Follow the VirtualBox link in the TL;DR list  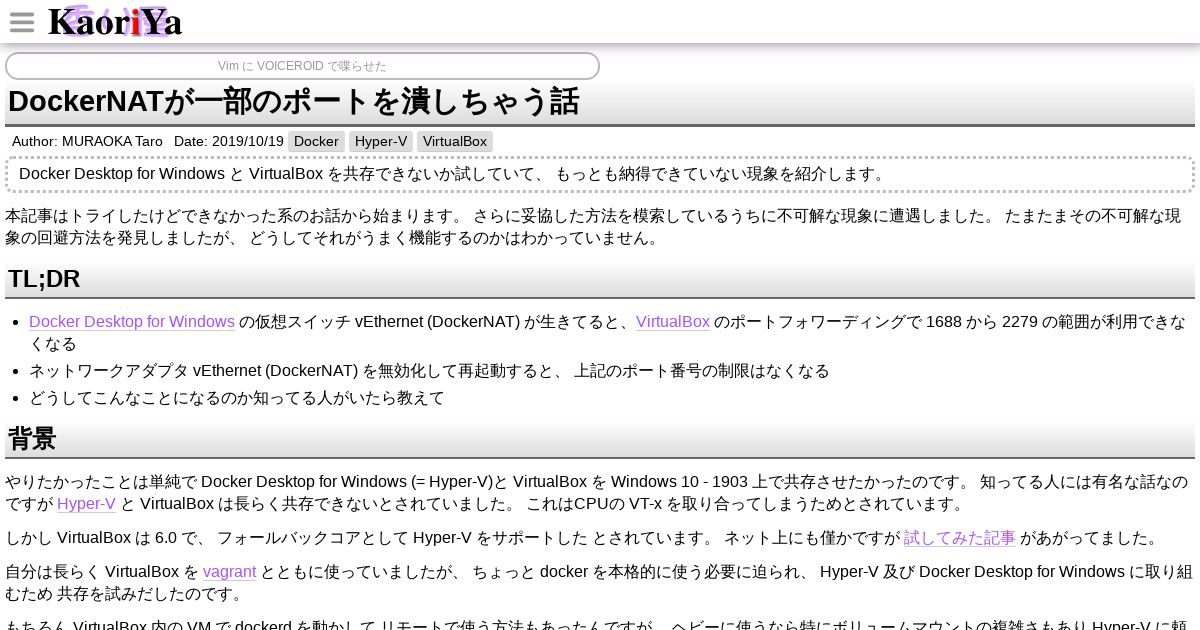coord(673,322)
